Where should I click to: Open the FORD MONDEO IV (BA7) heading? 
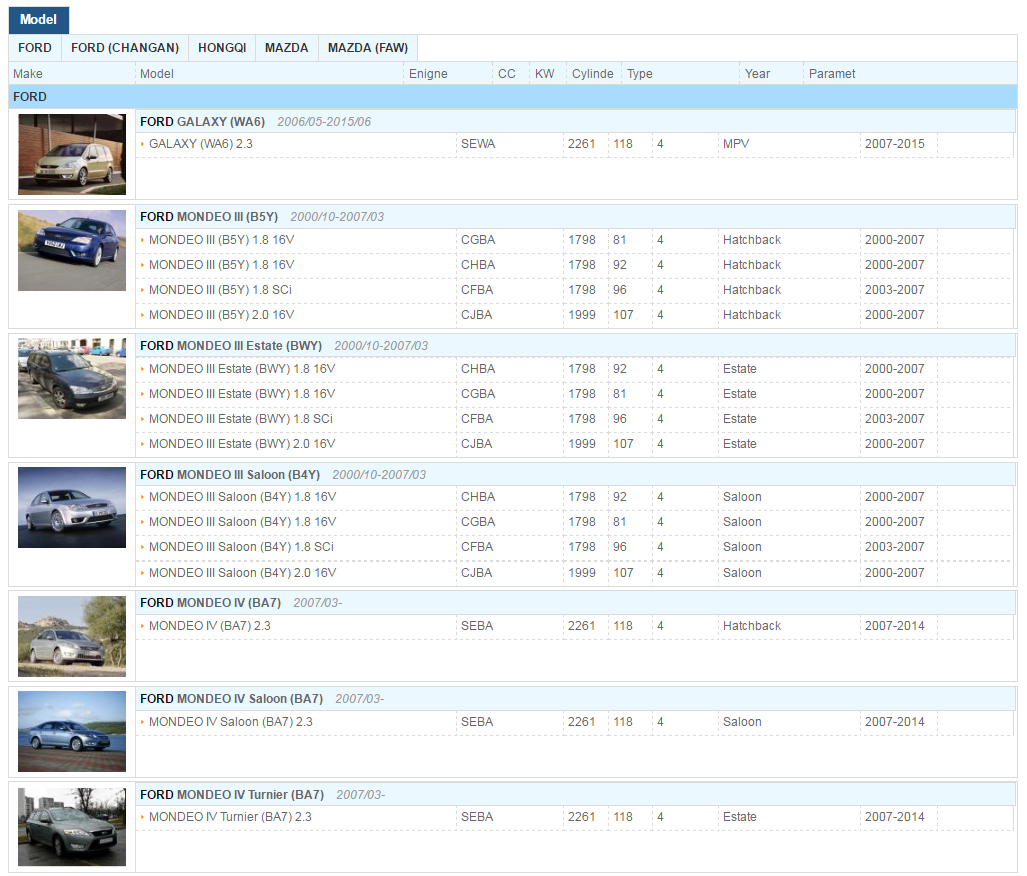pyautogui.click(x=210, y=603)
